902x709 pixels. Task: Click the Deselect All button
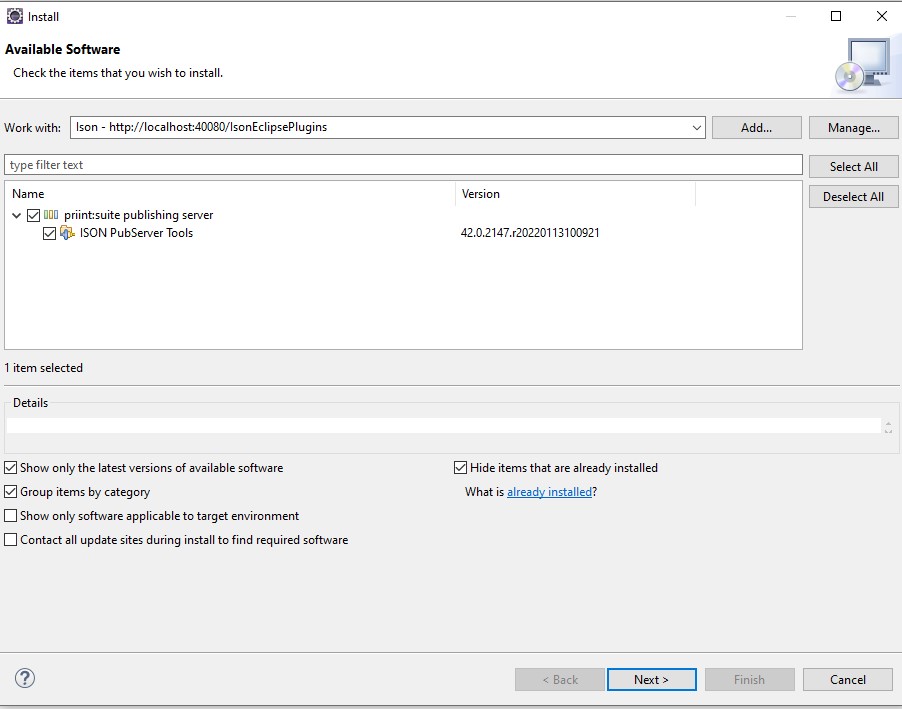click(x=853, y=197)
